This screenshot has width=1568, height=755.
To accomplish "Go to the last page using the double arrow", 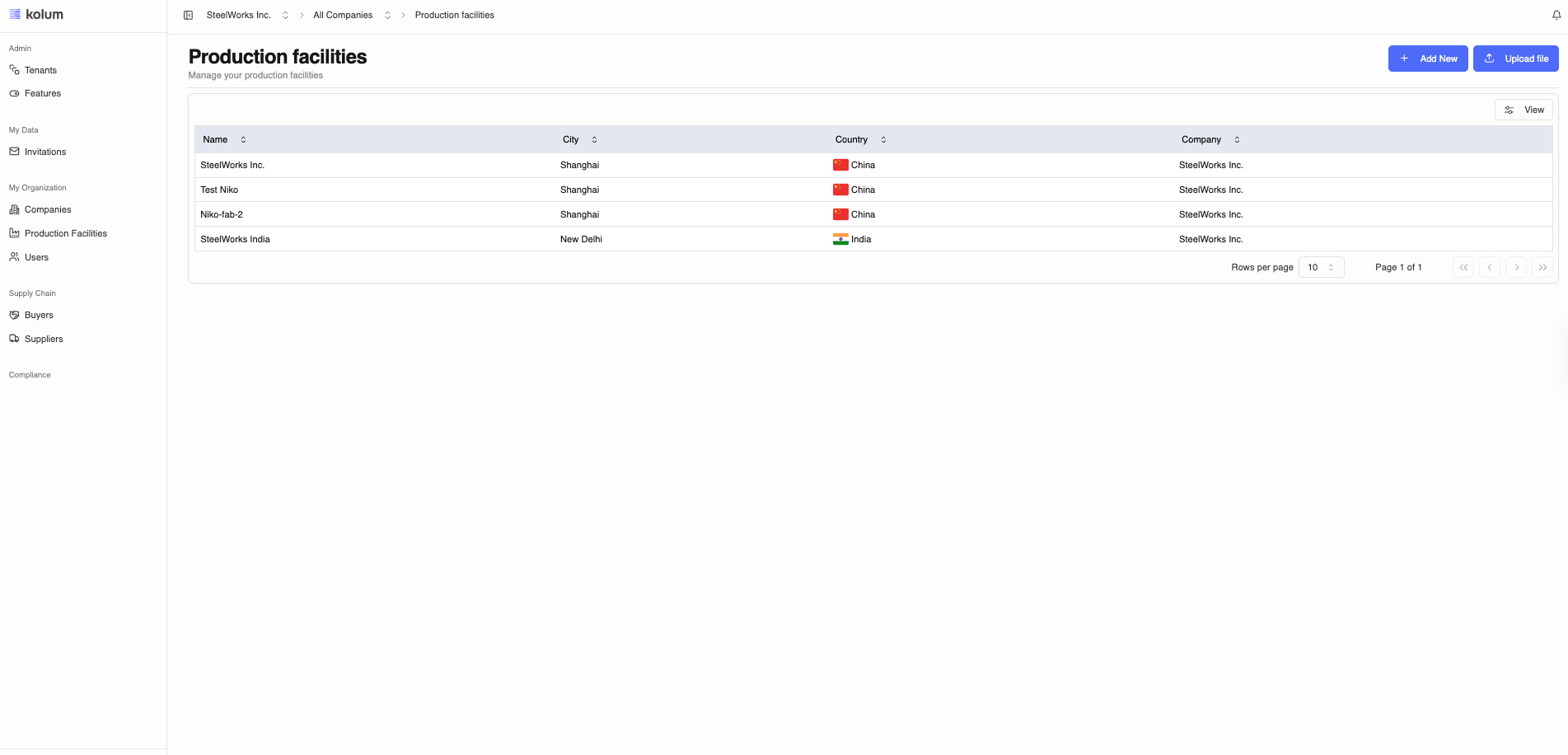I will (x=1542, y=267).
